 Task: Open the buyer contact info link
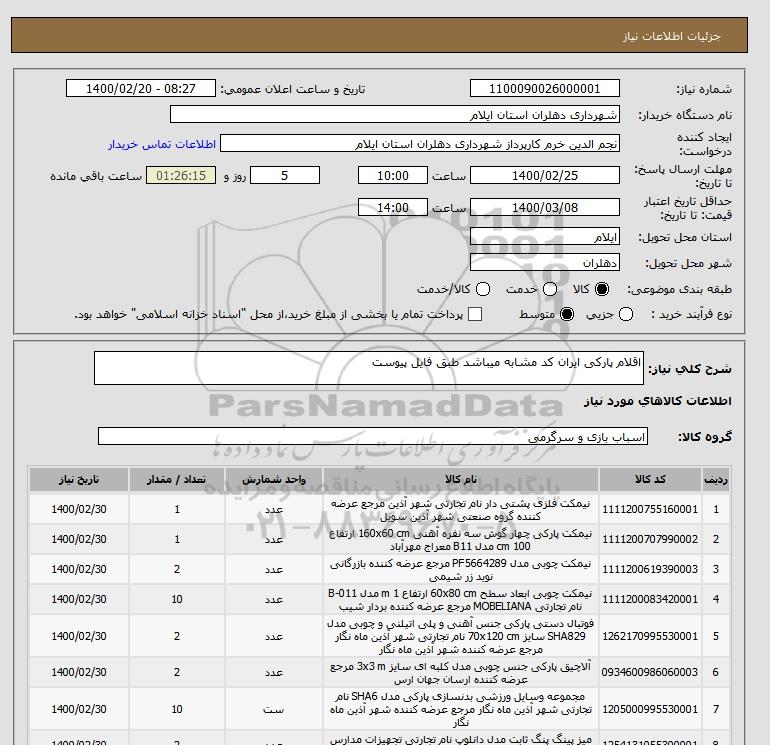(162, 144)
